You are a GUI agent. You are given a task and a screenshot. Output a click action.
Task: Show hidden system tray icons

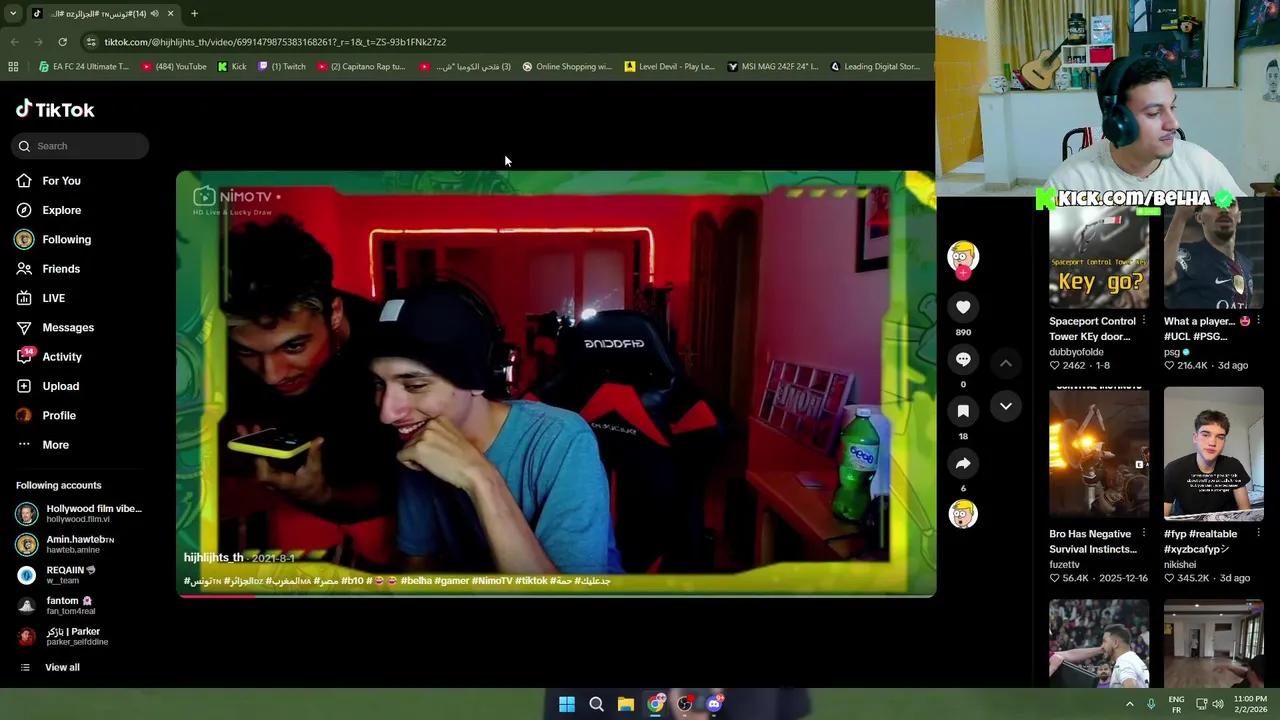(1130, 704)
